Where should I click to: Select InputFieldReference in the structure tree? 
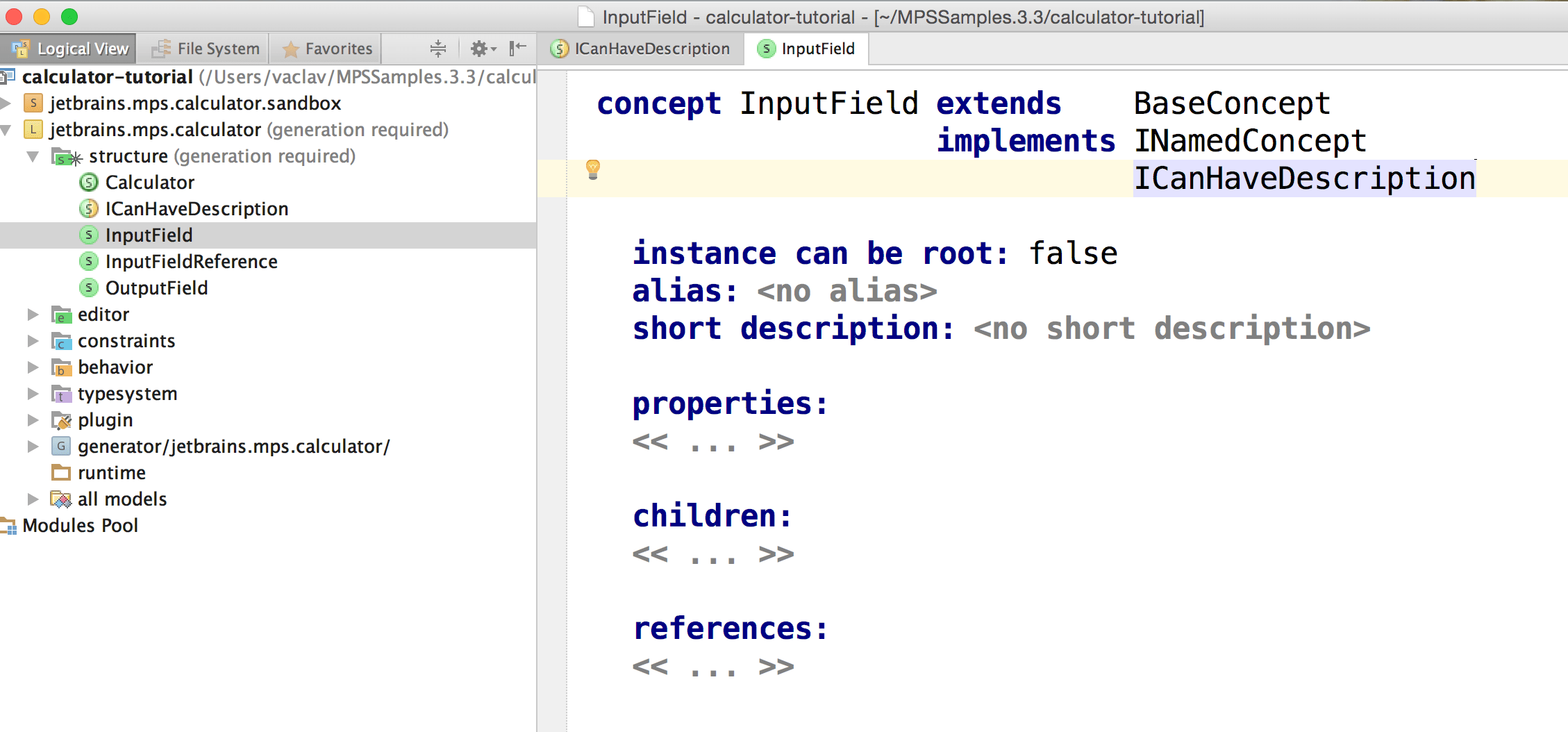[x=191, y=261]
